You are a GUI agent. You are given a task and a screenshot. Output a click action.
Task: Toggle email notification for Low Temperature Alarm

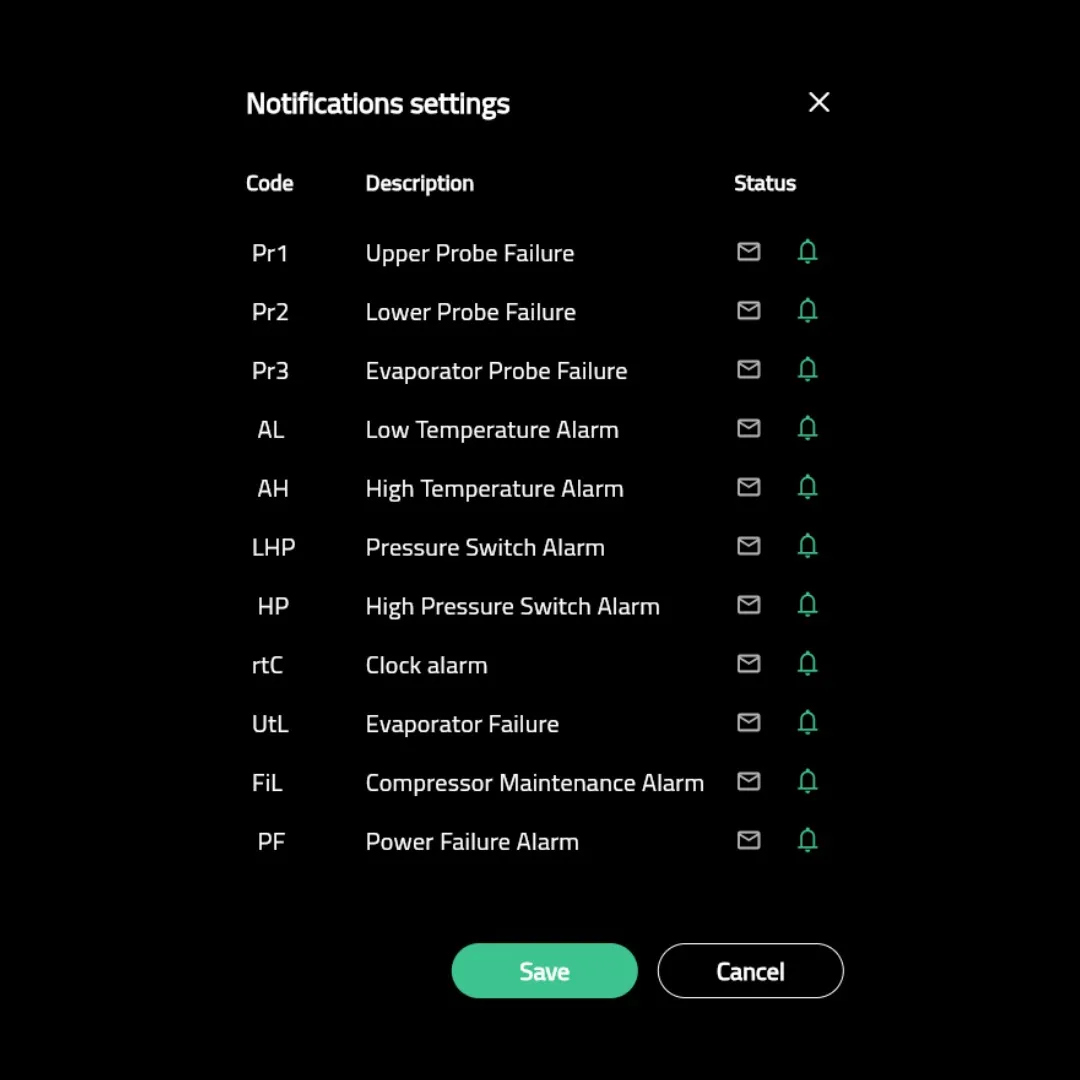point(748,429)
